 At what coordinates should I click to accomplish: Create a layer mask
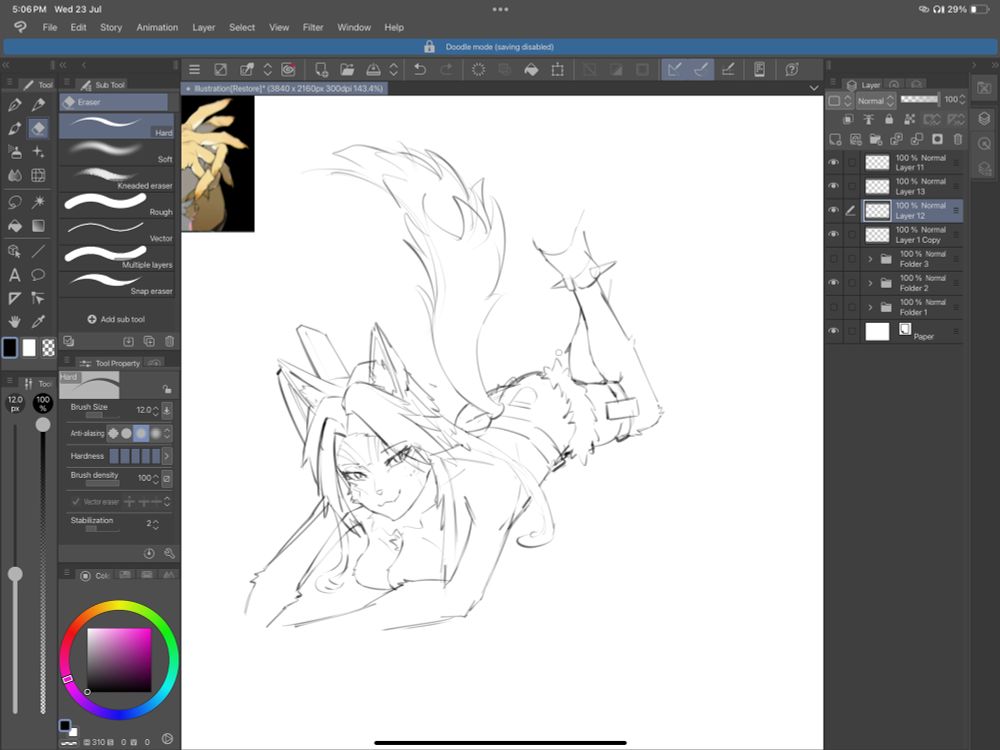tap(938, 139)
